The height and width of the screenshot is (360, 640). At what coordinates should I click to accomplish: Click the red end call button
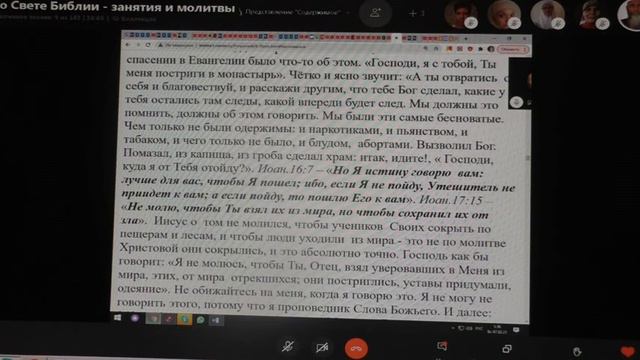click(x=356, y=349)
